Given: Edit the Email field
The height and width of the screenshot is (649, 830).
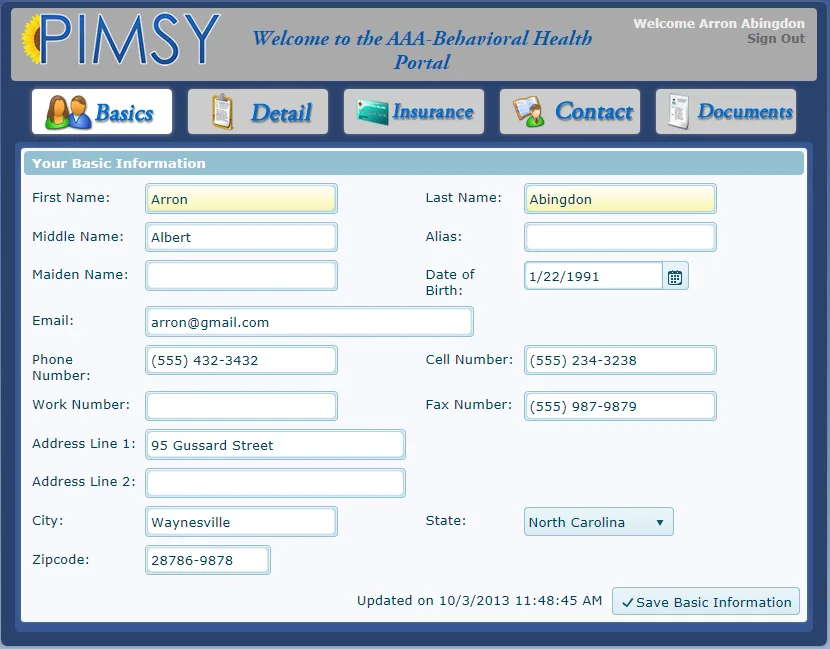Looking at the screenshot, I should (x=310, y=322).
